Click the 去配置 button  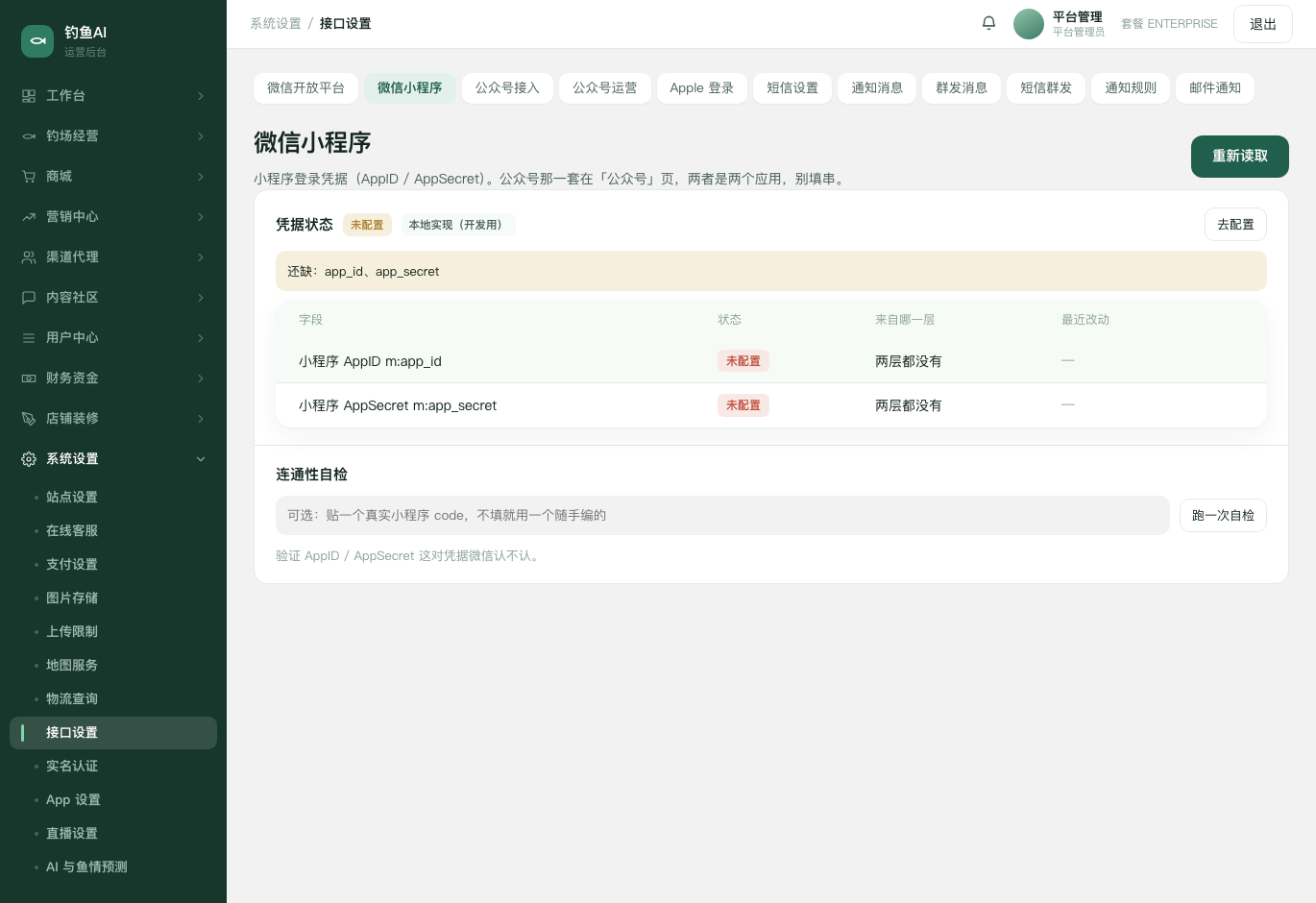click(x=1235, y=225)
